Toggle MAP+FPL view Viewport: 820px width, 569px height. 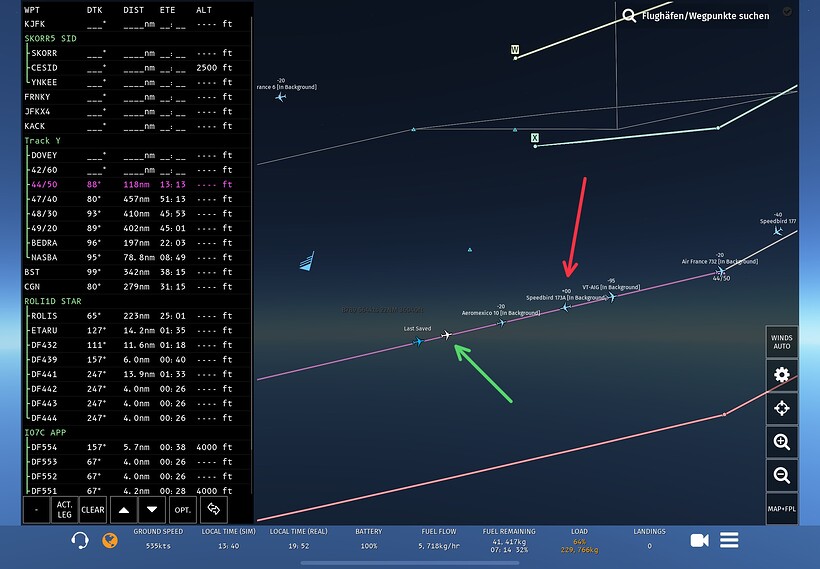click(782, 508)
